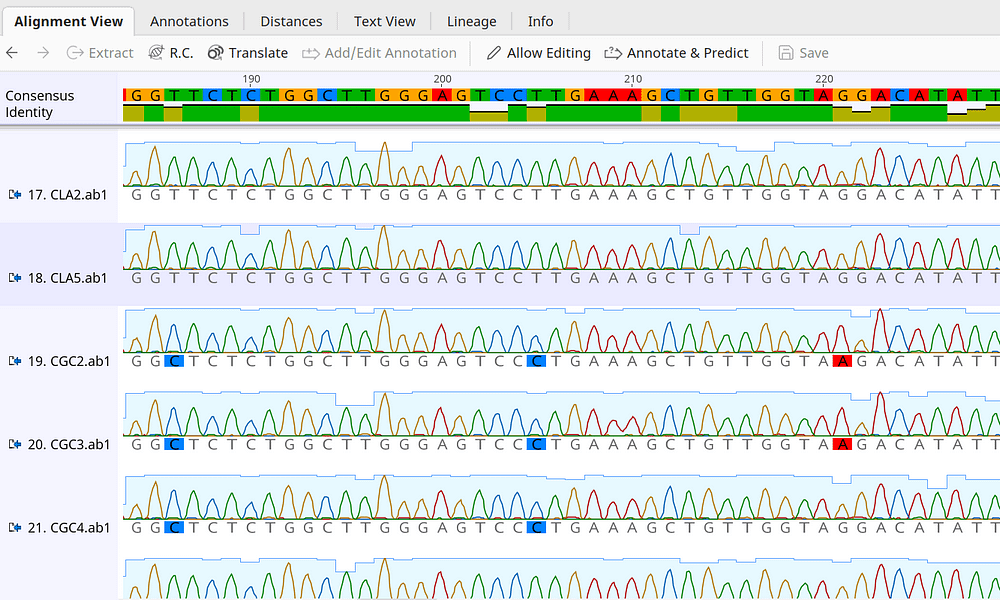Click the Translate tool in the toolbar
This screenshot has width=1000, height=600.
[247, 53]
